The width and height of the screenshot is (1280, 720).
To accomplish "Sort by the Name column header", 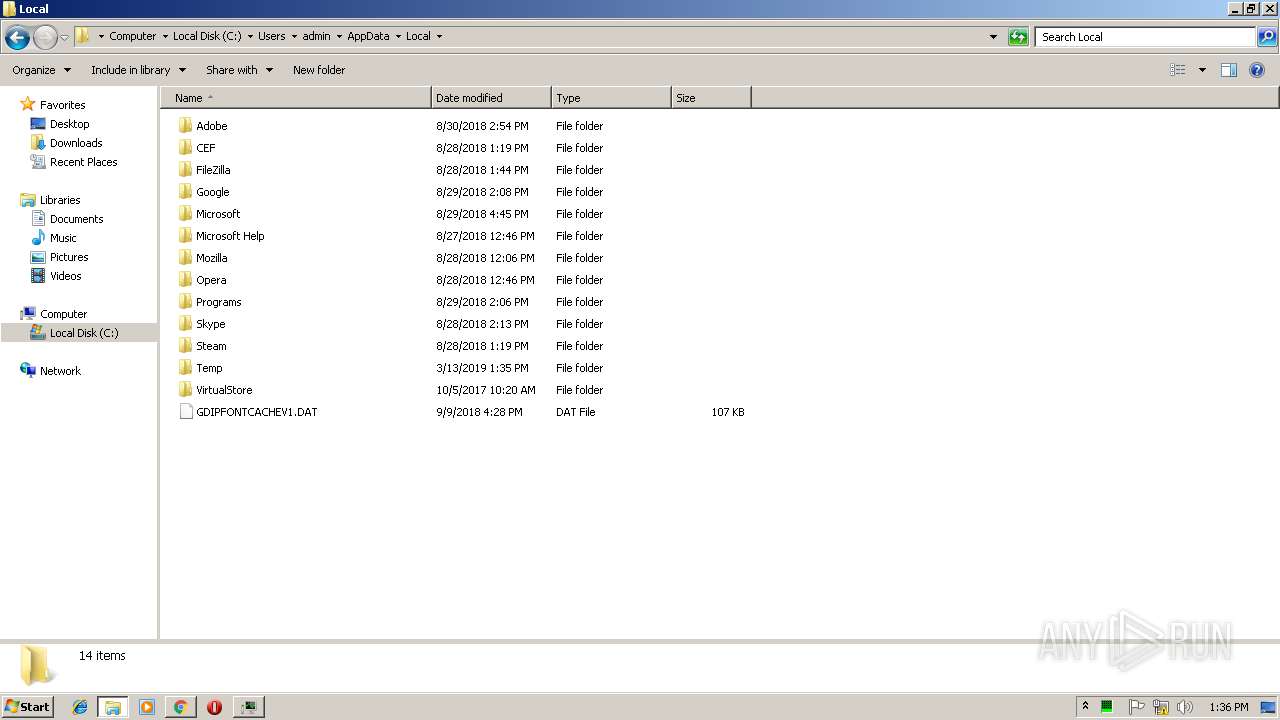I will (296, 98).
